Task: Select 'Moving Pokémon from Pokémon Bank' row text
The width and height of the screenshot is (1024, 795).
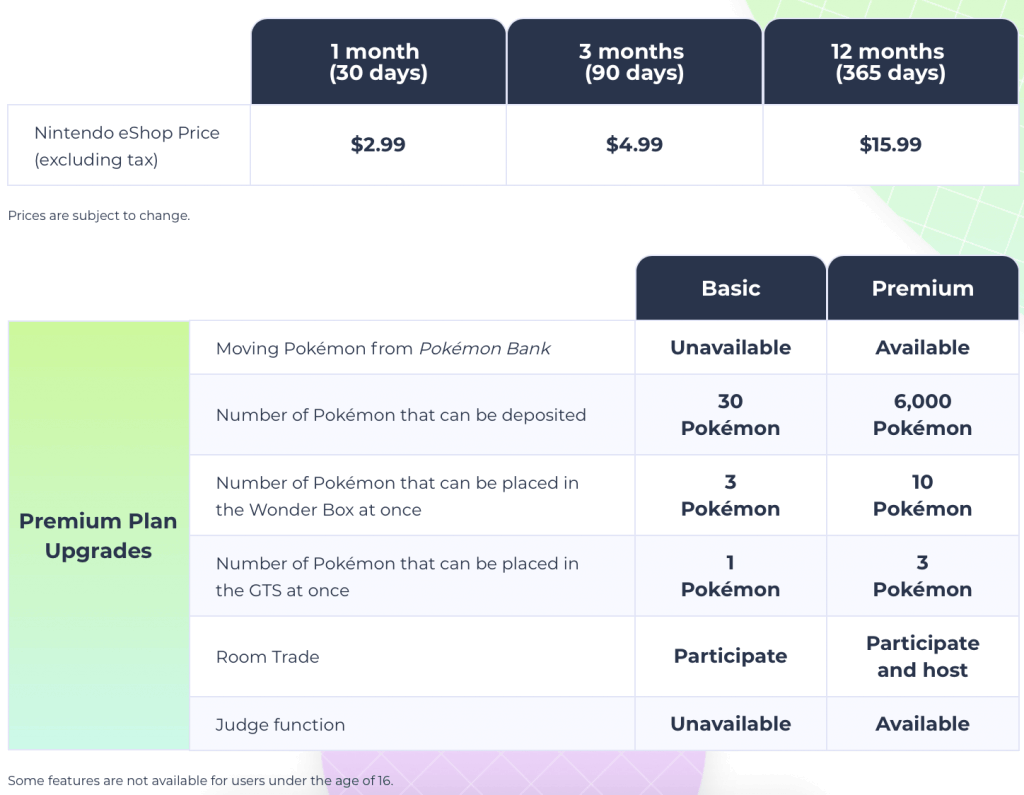Action: pyautogui.click(x=383, y=348)
